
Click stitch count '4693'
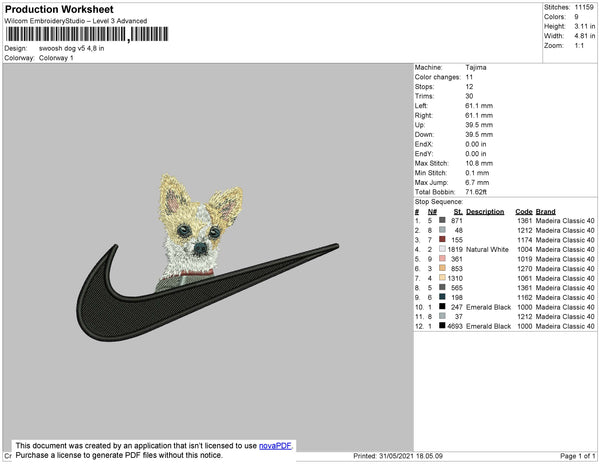(x=455, y=326)
